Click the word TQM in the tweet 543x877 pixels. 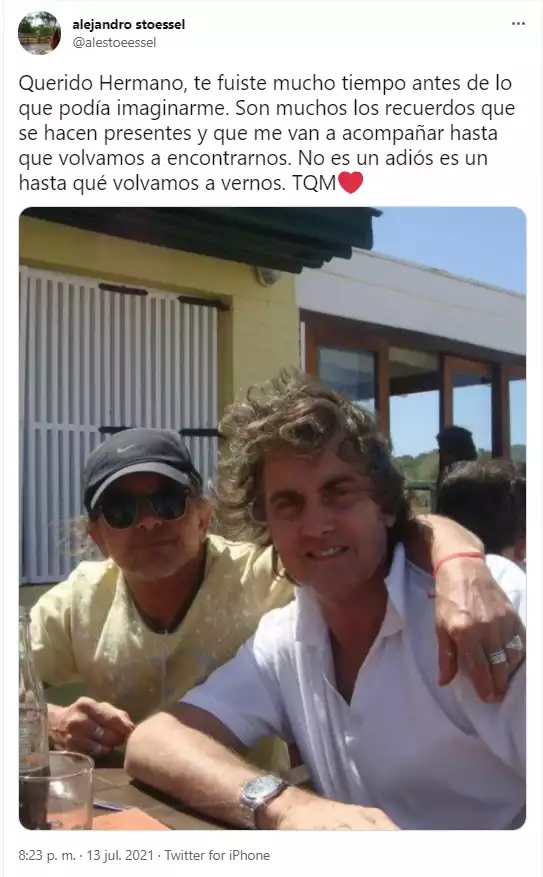tap(314, 183)
